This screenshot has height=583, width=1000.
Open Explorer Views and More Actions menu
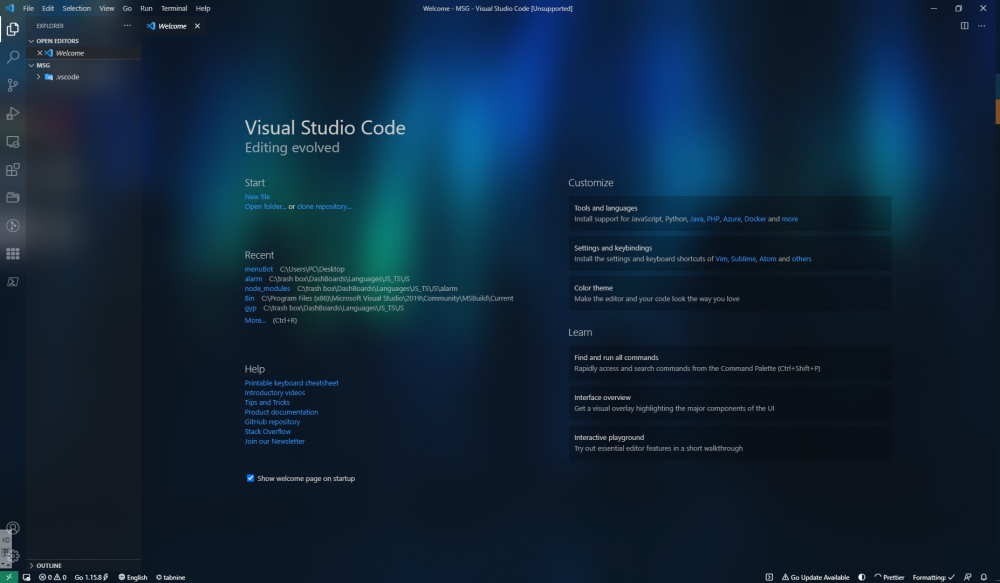coord(127,26)
